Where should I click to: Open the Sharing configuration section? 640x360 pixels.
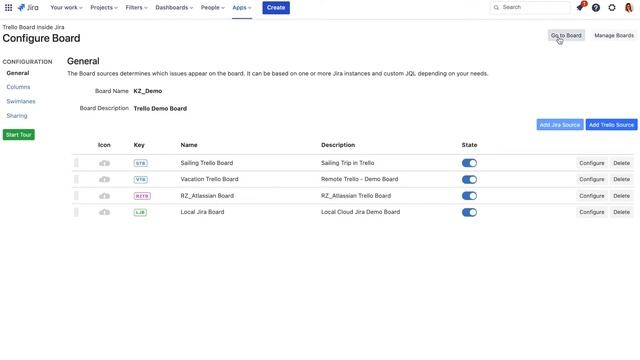(x=17, y=116)
